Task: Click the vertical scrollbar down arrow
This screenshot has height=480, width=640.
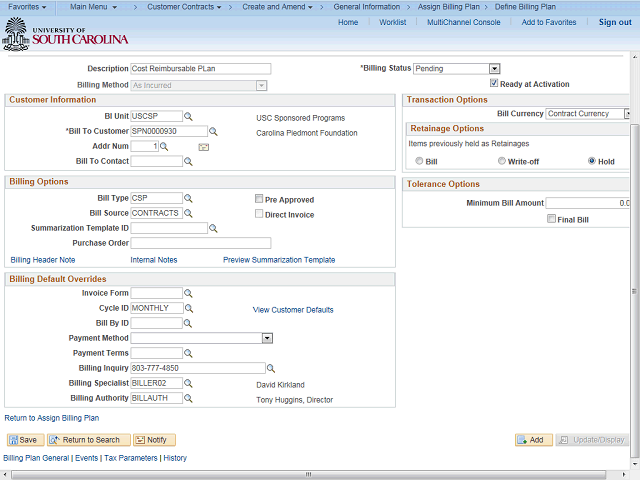Action: point(635,464)
